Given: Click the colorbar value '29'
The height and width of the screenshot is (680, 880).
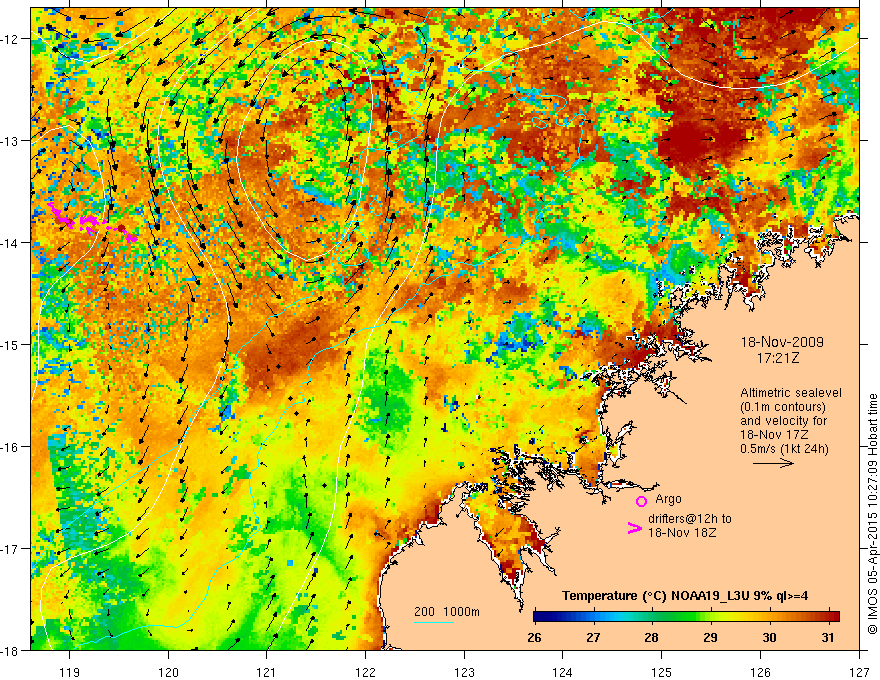Looking at the screenshot, I should pos(710,638).
